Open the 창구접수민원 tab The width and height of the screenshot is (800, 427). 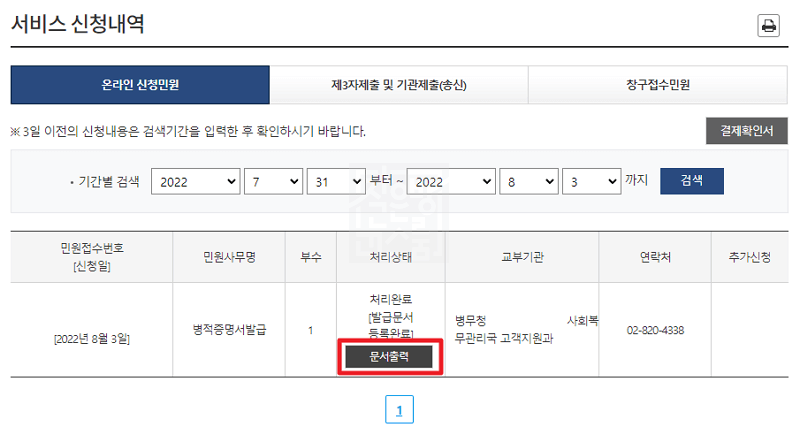(658, 85)
